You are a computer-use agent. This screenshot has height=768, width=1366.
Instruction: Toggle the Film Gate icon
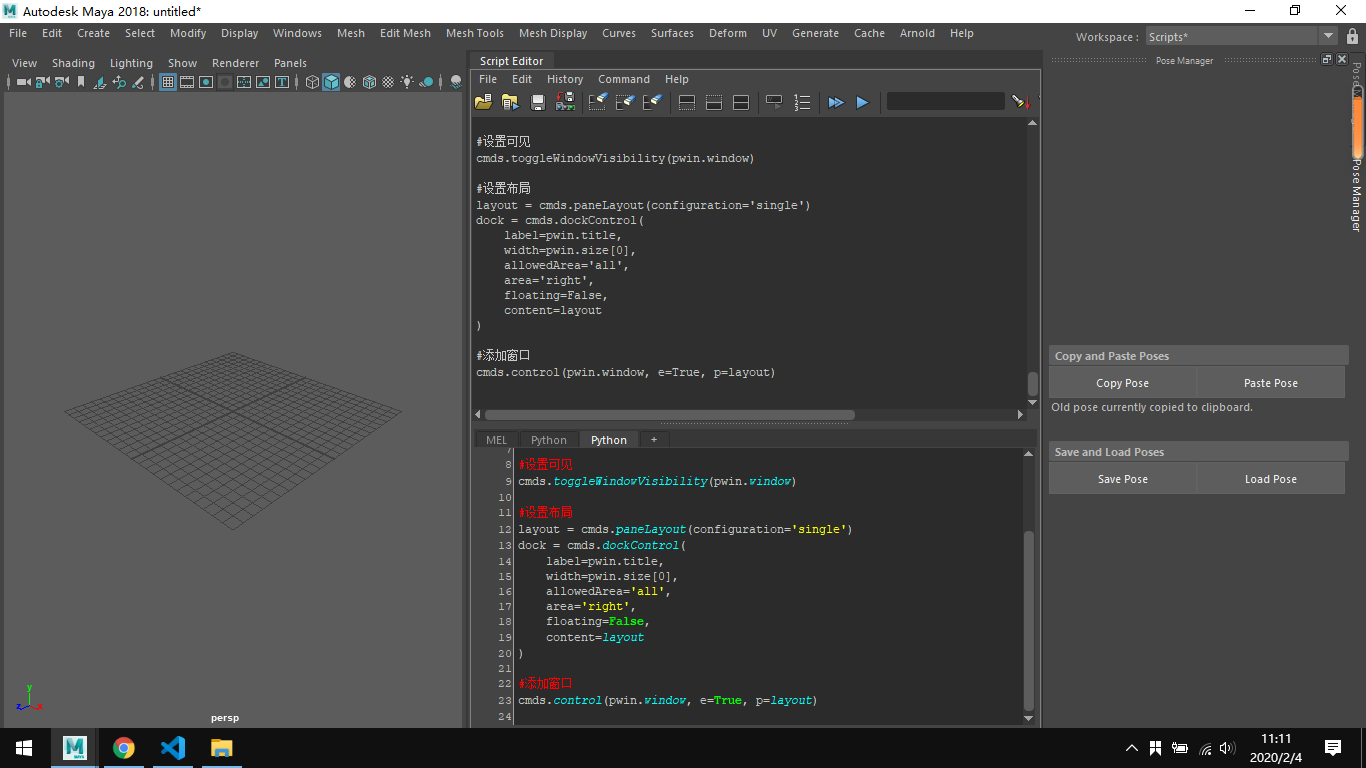(187, 82)
